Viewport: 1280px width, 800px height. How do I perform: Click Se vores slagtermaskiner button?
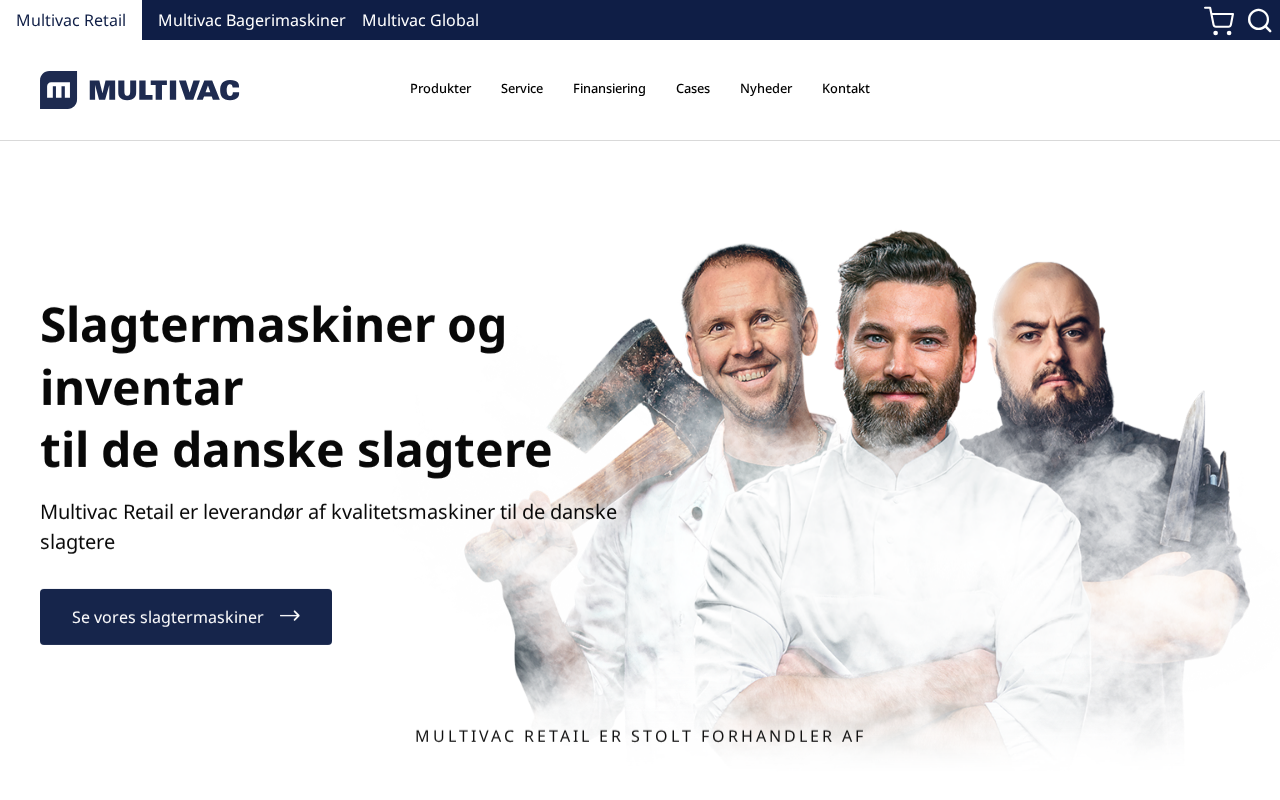(186, 617)
